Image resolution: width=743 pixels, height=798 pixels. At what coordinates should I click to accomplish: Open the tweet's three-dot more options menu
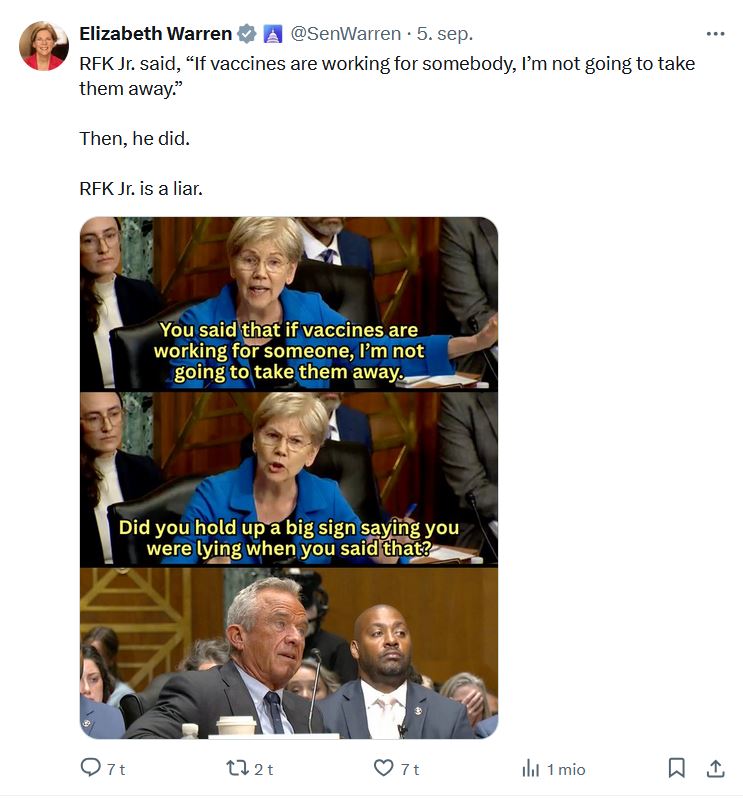click(x=715, y=34)
